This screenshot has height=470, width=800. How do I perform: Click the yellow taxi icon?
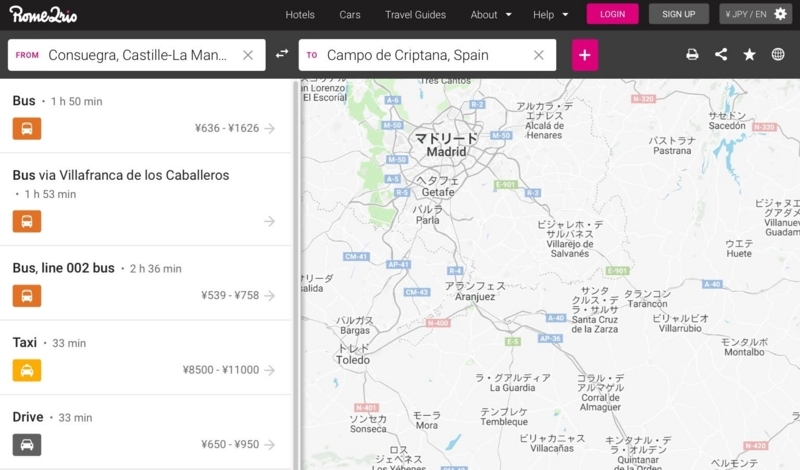(x=27, y=370)
